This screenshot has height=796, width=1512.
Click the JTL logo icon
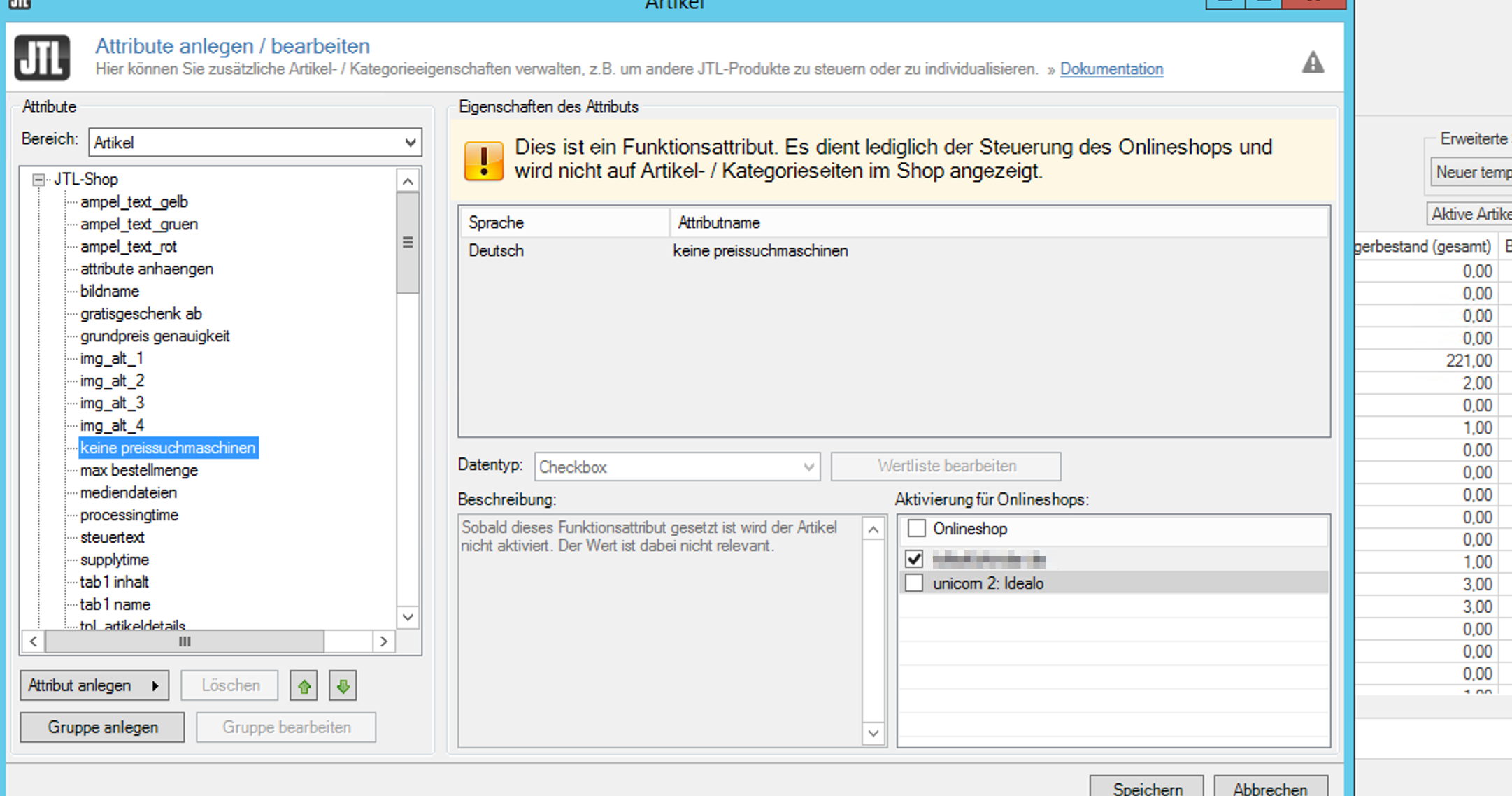[x=43, y=58]
